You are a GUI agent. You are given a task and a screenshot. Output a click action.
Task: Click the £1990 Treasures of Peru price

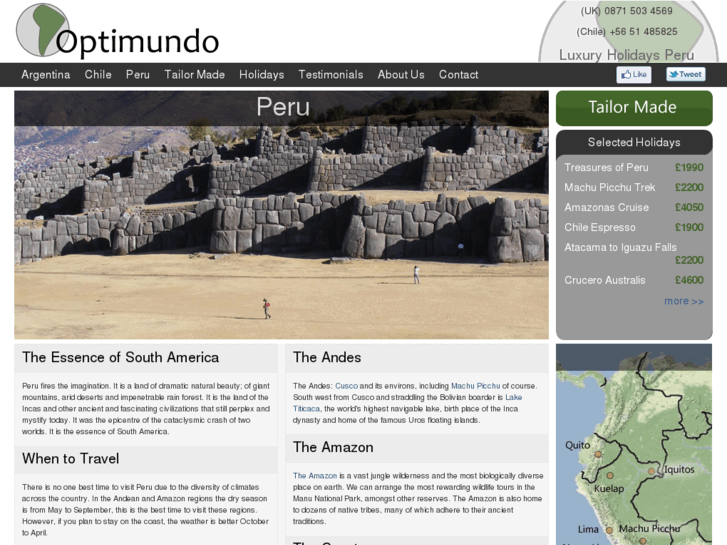point(689,167)
